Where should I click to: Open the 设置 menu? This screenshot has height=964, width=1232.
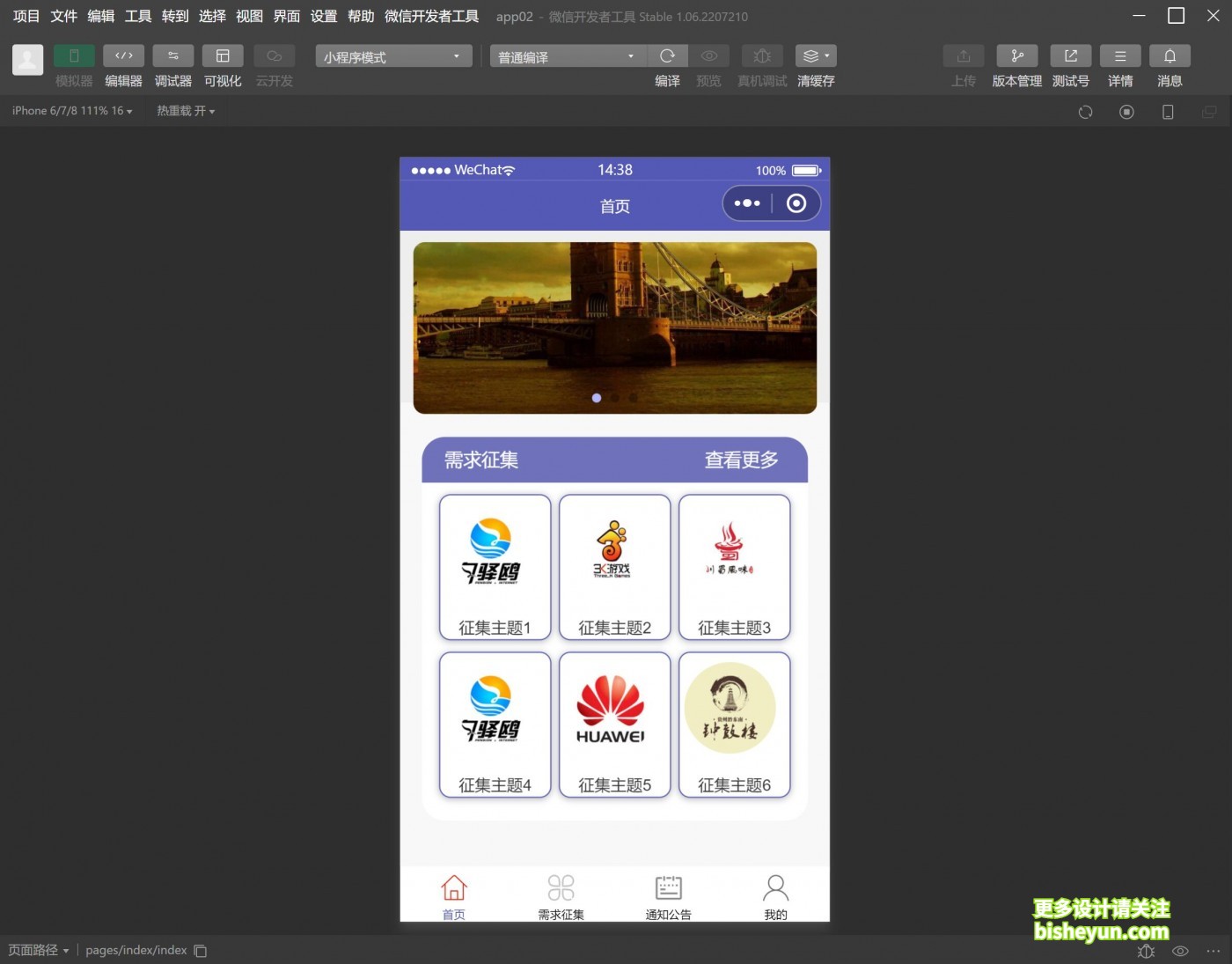pyautogui.click(x=323, y=16)
